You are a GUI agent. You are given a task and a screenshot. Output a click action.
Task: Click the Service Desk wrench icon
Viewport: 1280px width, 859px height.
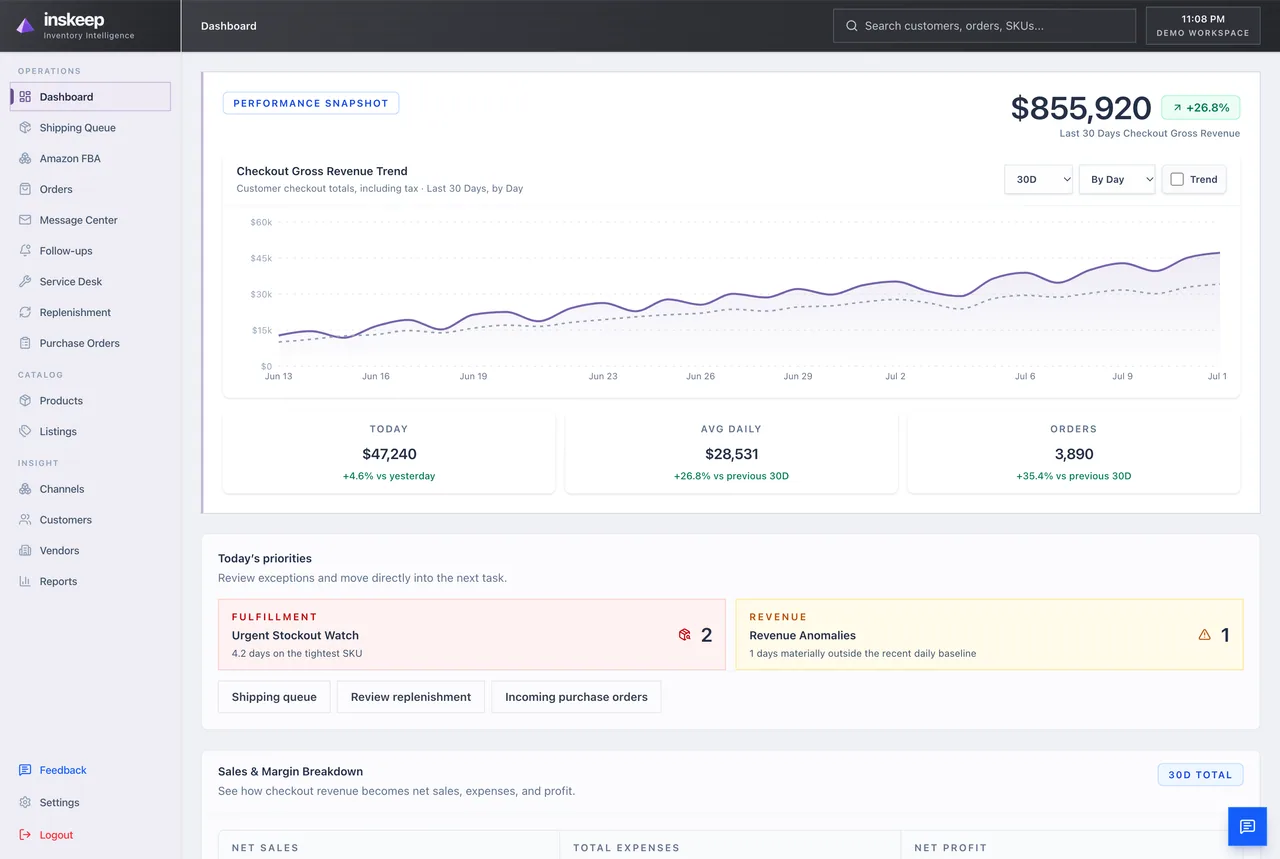25,282
